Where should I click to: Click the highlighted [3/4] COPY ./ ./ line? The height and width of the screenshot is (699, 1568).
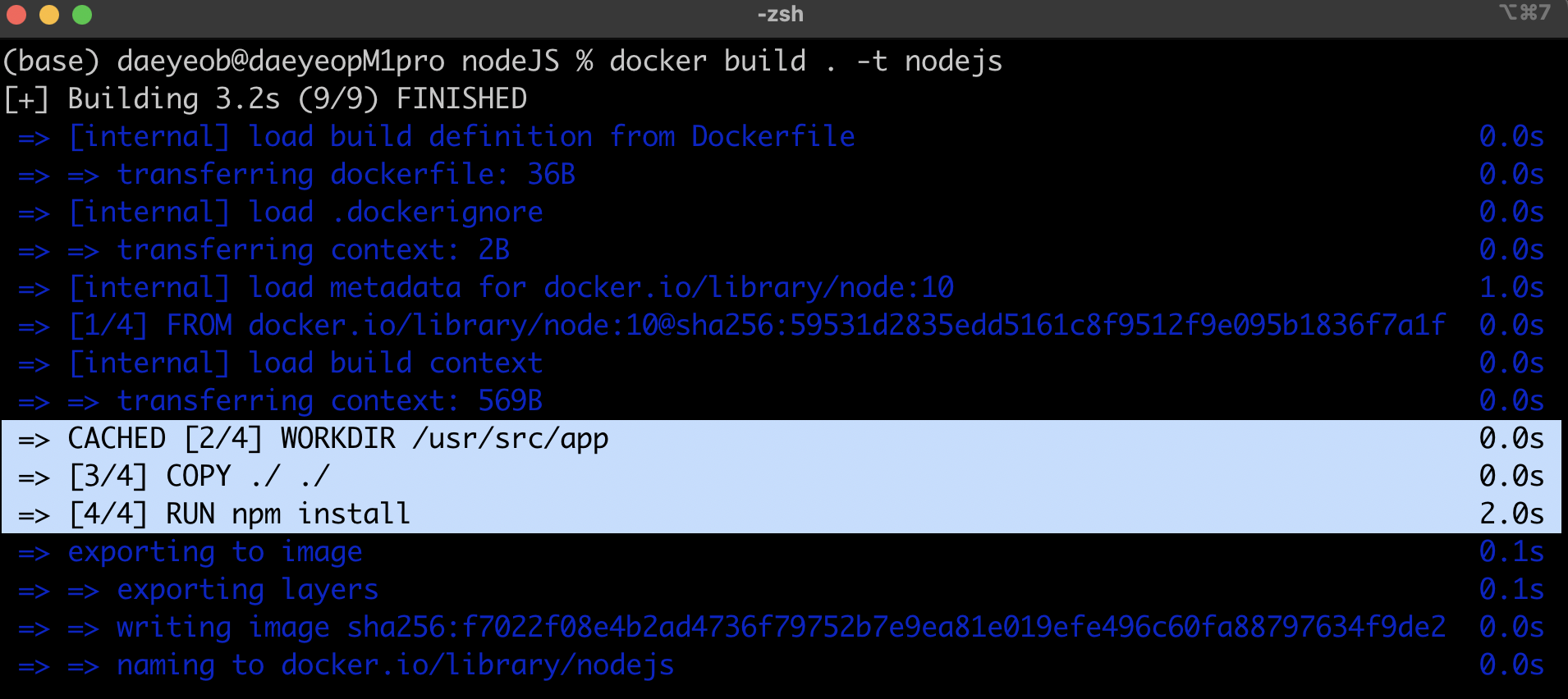(197, 477)
